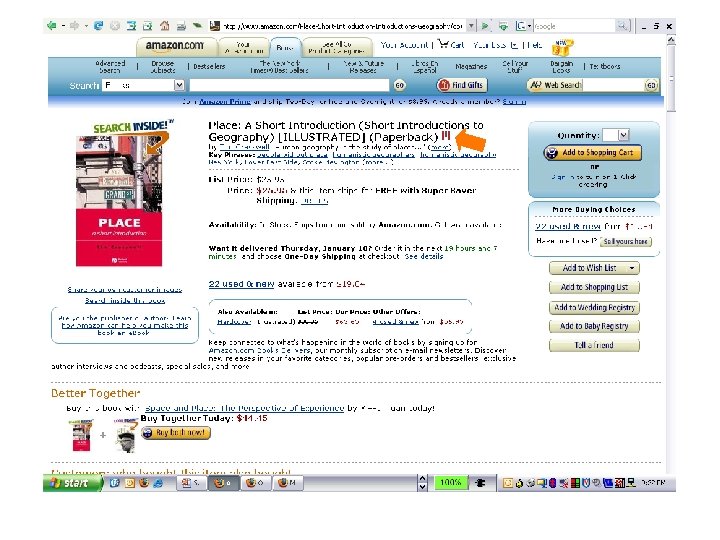Reload the page with the blue refresh icon
This screenshot has width=720, height=540.
click(x=98, y=26)
